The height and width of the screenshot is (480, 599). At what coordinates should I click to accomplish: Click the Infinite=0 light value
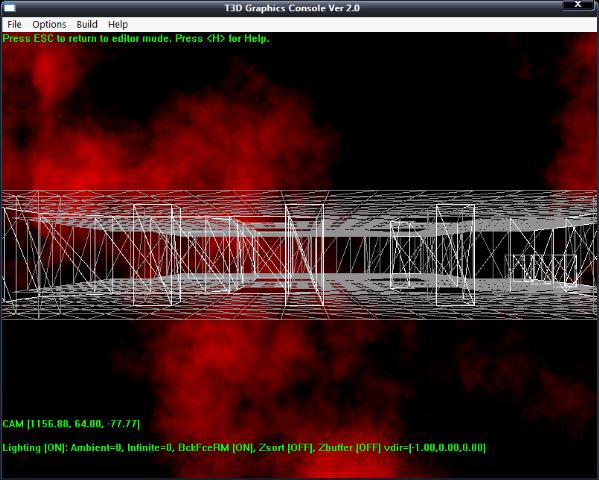tap(151, 448)
